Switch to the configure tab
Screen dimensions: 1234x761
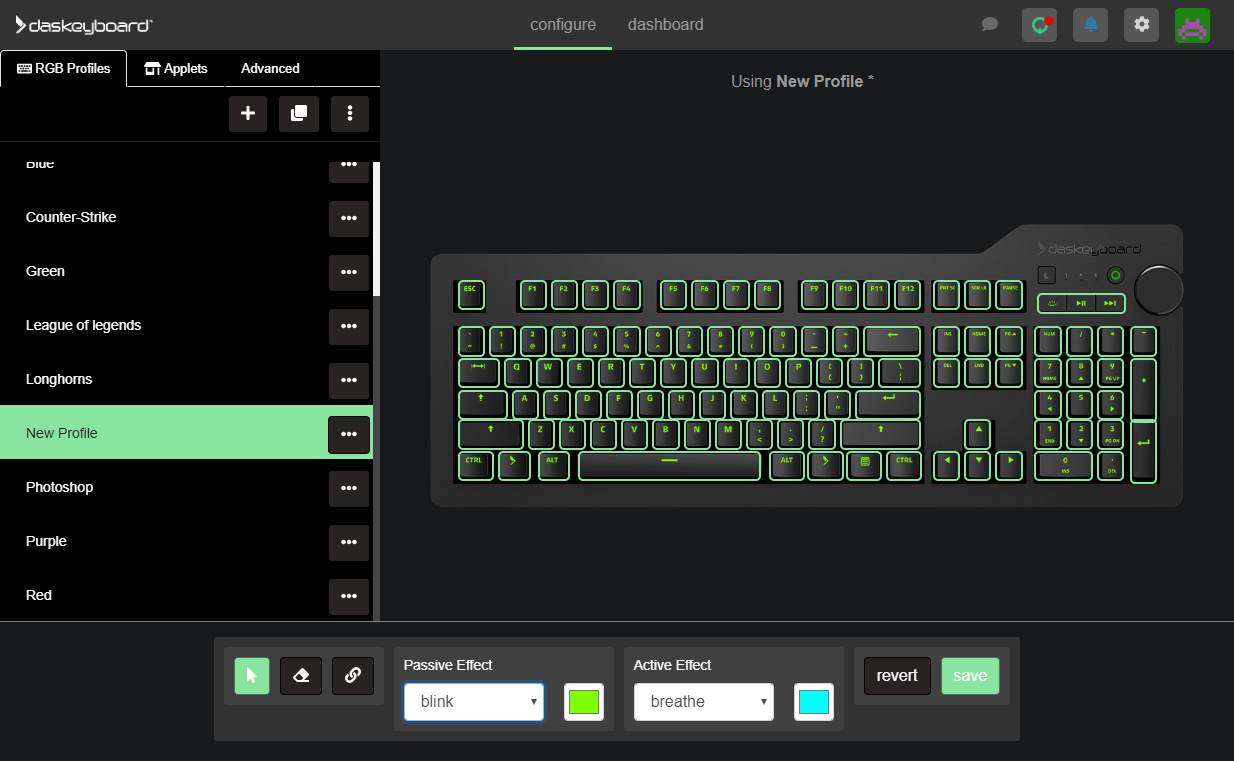pyautogui.click(x=563, y=25)
